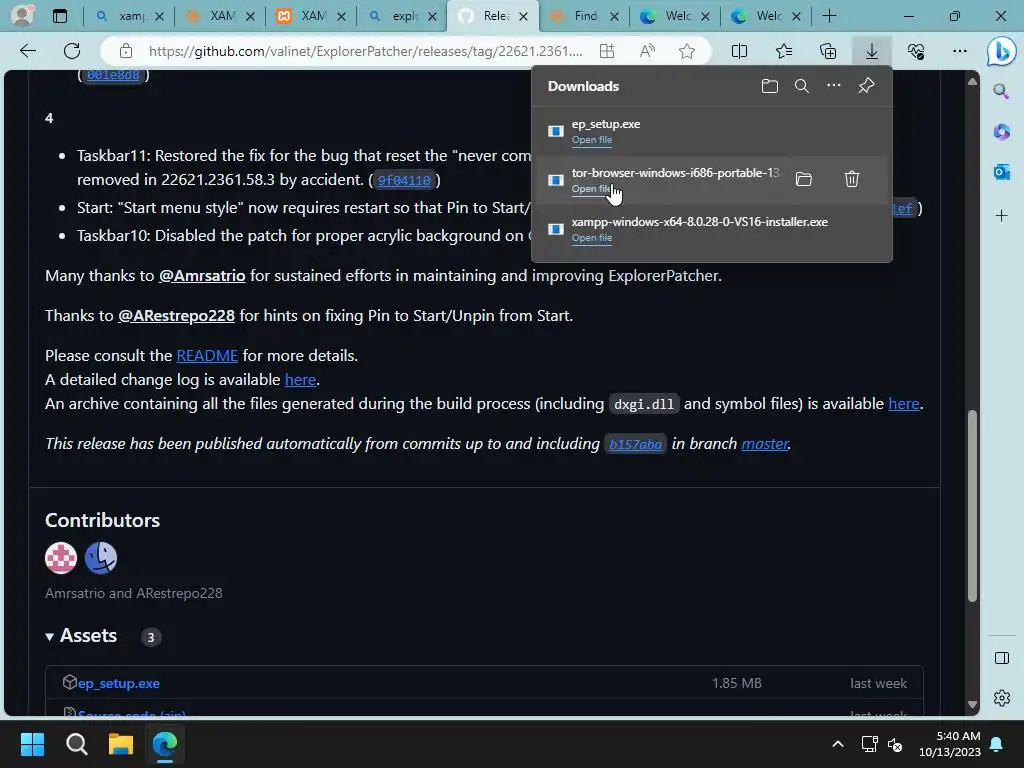Viewport: 1024px width, 768px height.
Task: View site information lock icon
Action: 126,51
